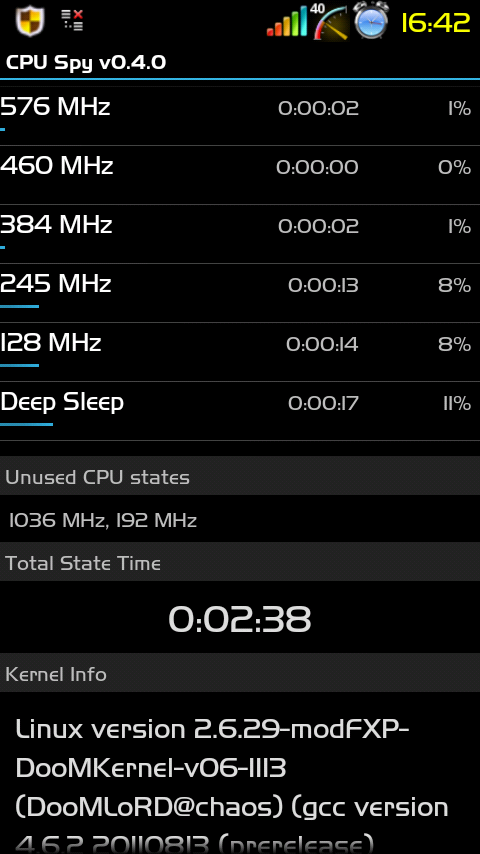
Task: Select the 576 MHz state row
Action: coord(240,116)
